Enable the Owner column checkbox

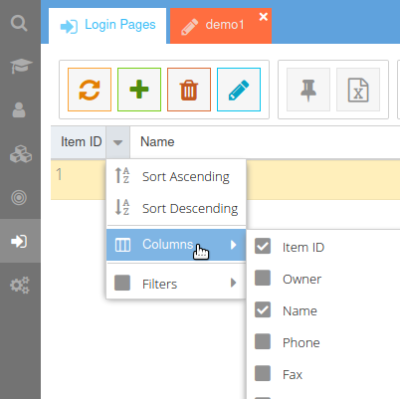[x=263, y=278]
